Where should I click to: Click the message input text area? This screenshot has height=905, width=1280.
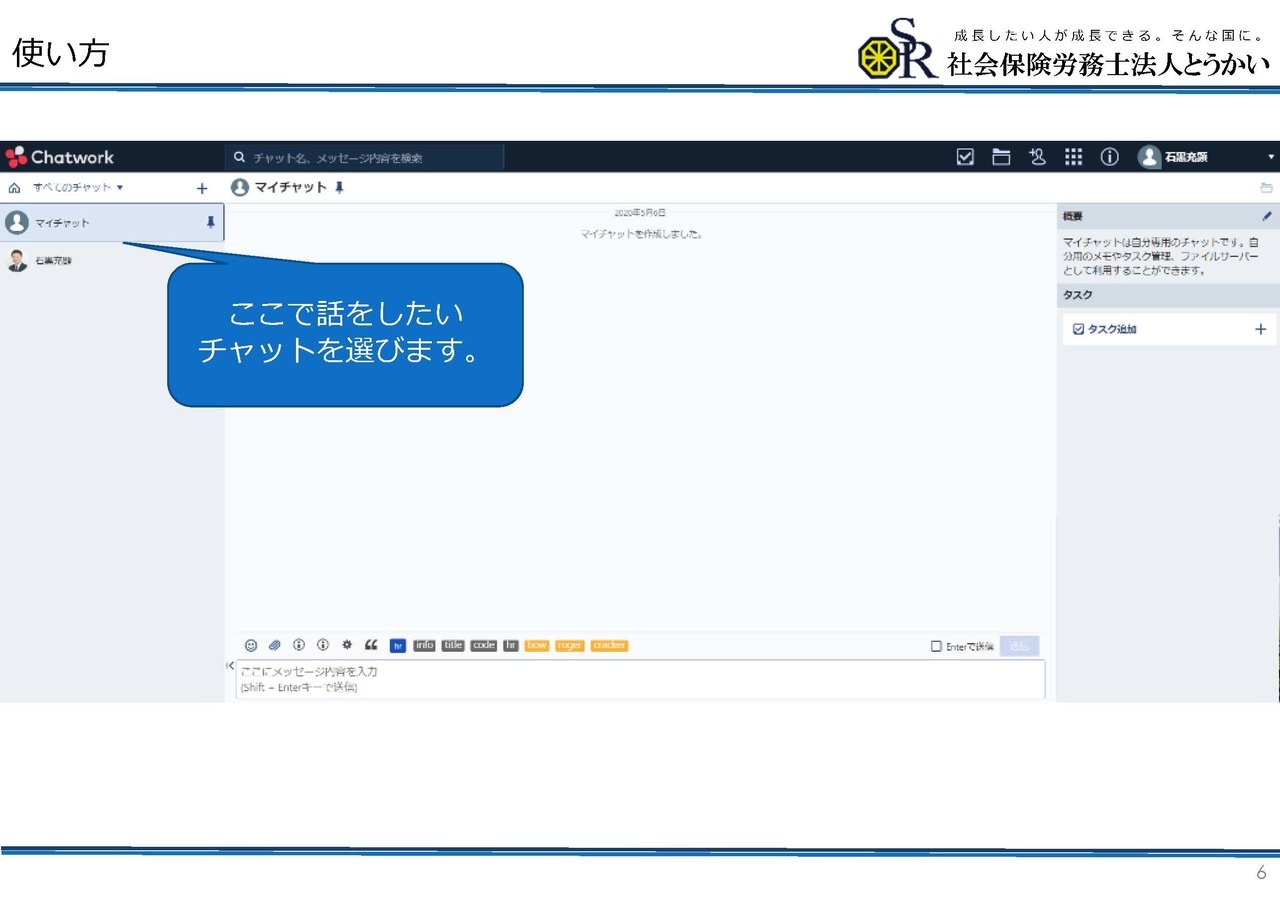tap(641, 679)
